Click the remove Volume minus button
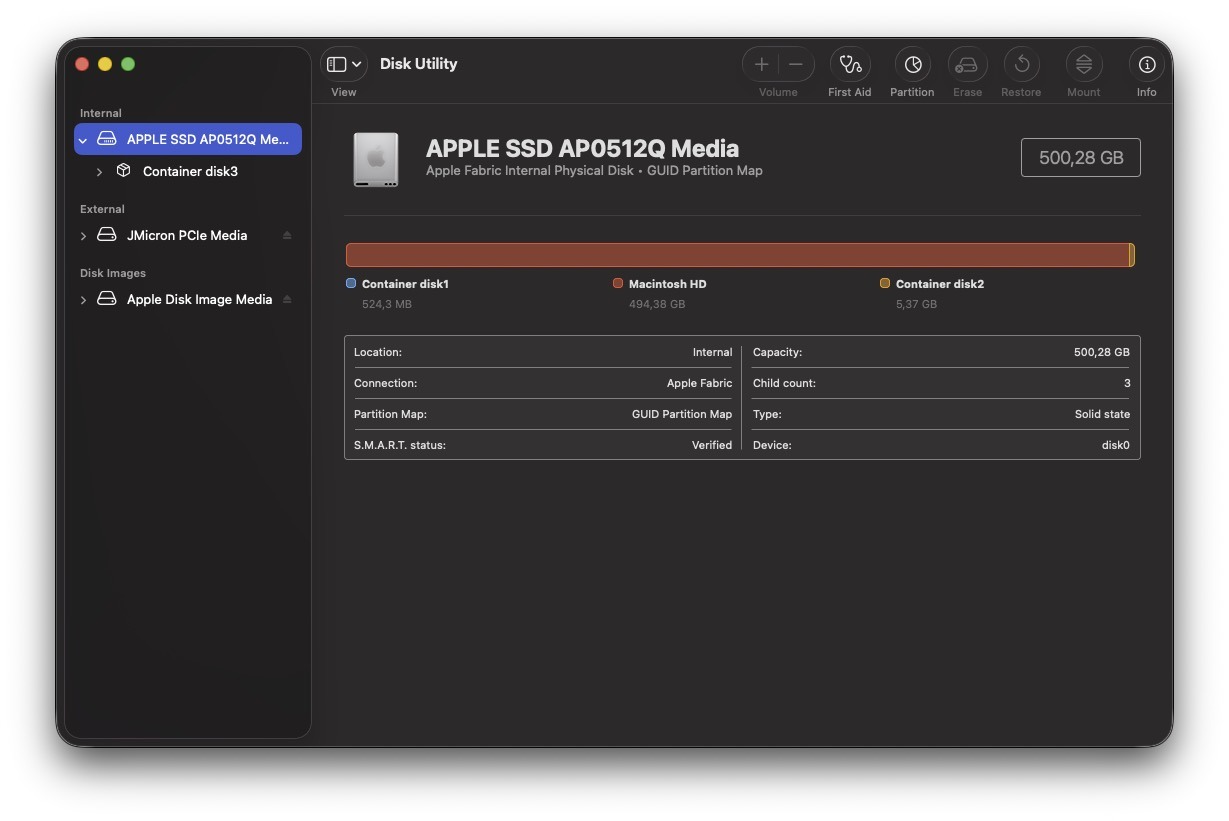1229x821 pixels. [796, 64]
